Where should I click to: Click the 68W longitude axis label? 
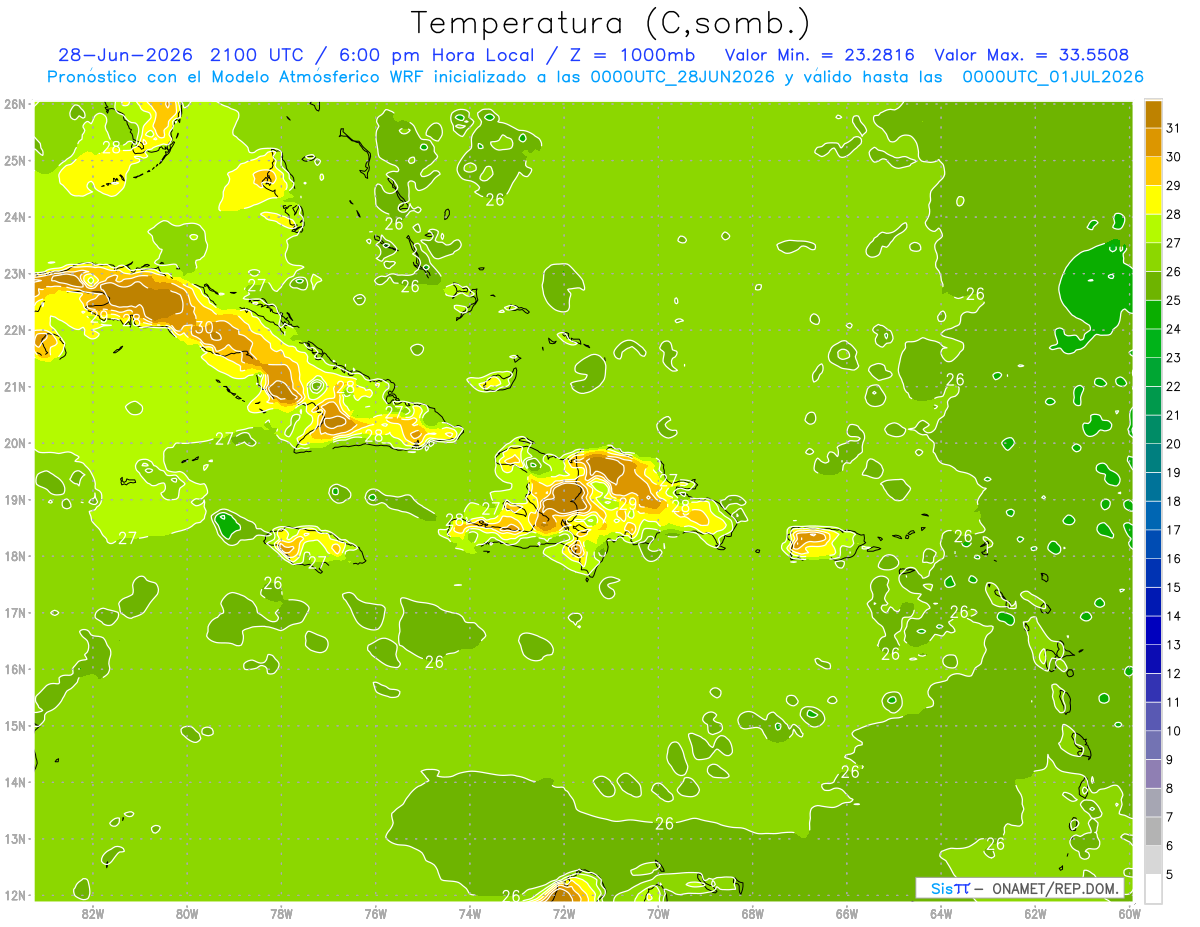click(x=752, y=913)
